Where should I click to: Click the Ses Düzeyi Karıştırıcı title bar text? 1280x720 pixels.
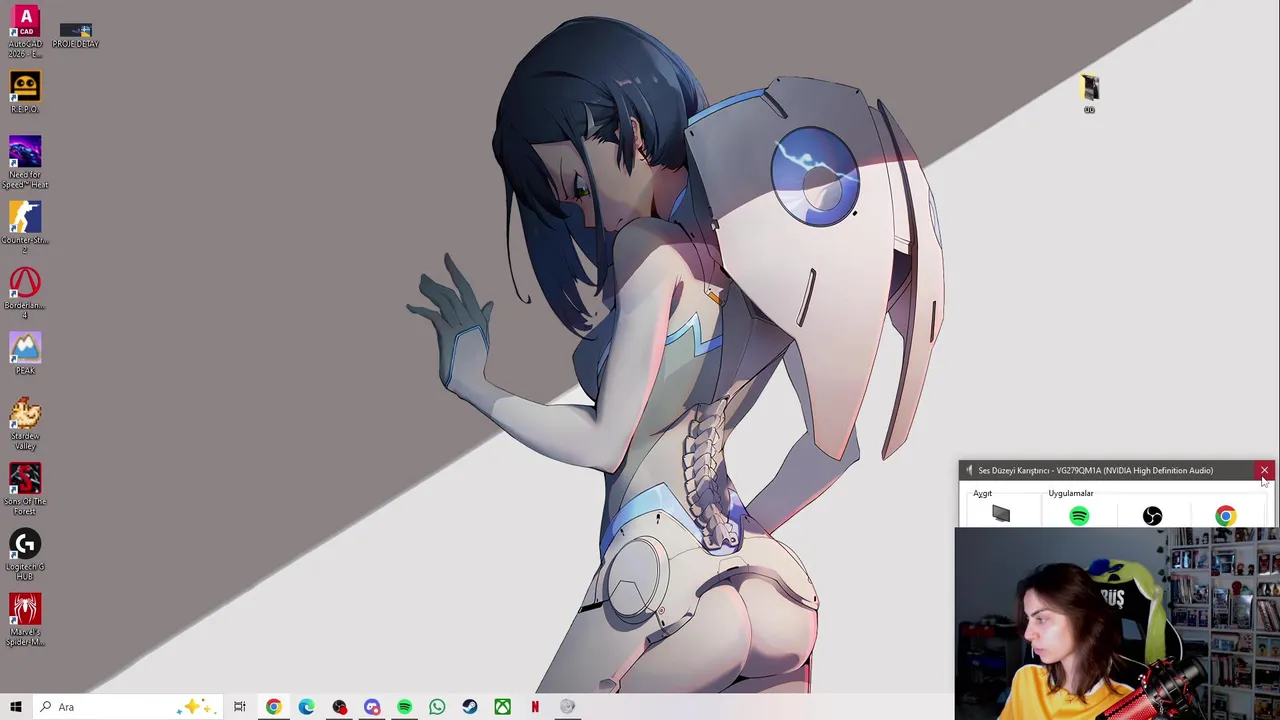[1095, 470]
